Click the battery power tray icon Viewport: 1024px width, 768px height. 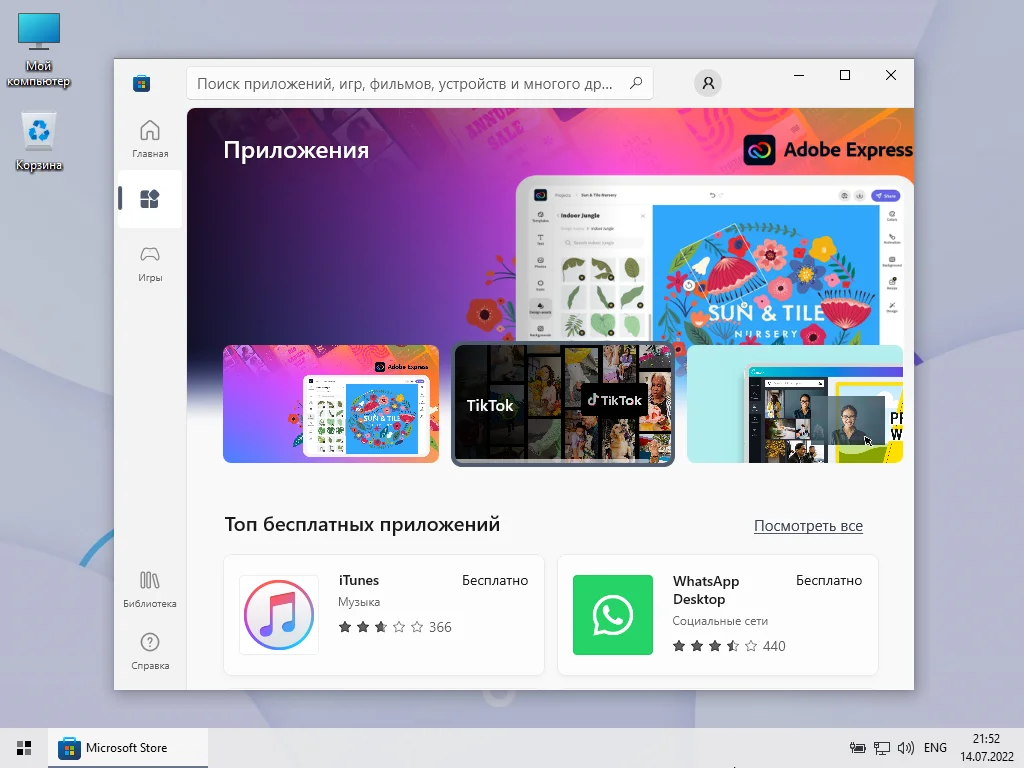click(857, 748)
